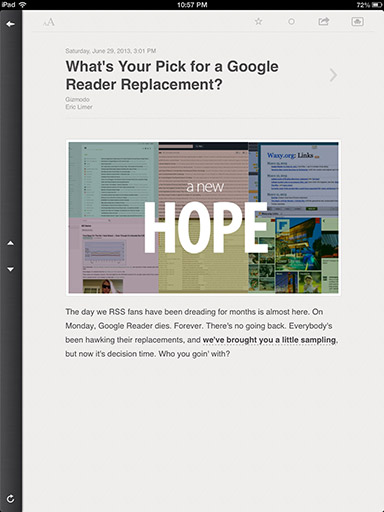Viewport: 384px width, 512px height.
Task: Star this article
Action: (x=258, y=22)
